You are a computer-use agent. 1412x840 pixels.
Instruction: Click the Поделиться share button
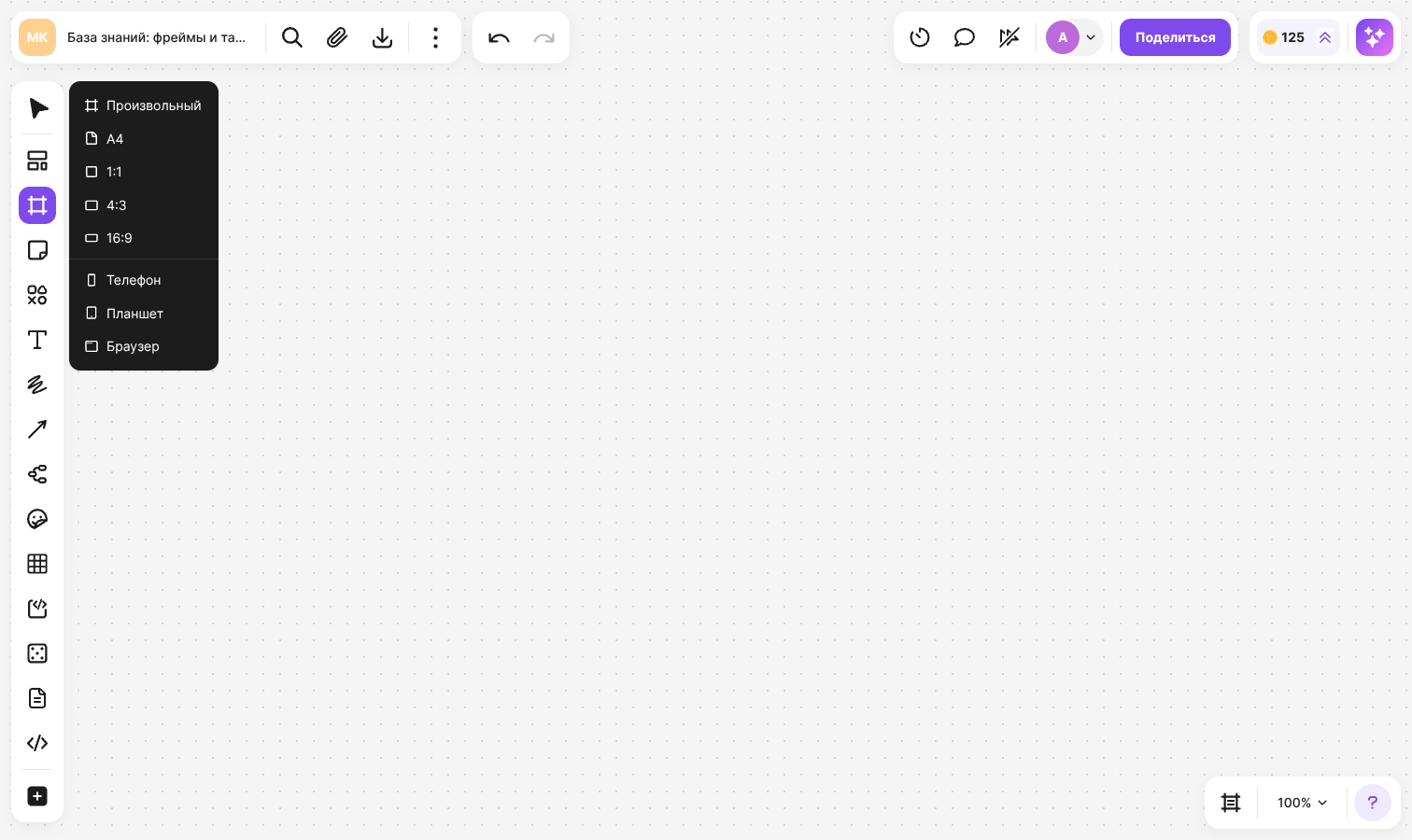coord(1175,37)
